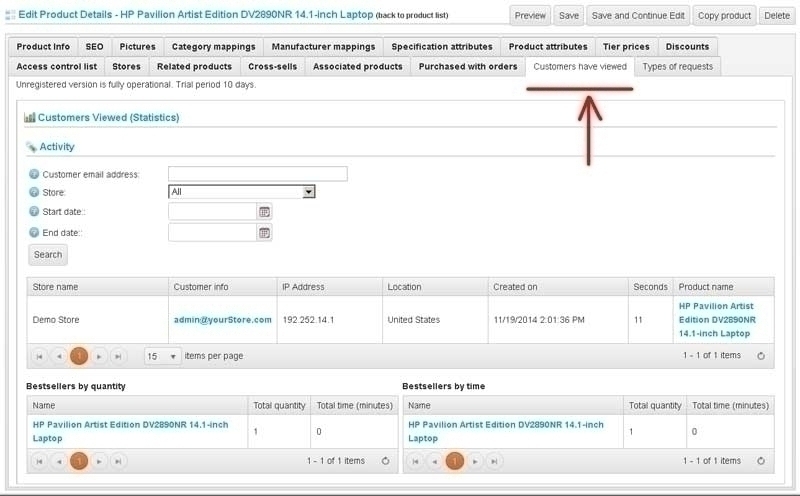The width and height of the screenshot is (800, 496).
Task: Open product link in activity grid row
Action: [x=717, y=319]
